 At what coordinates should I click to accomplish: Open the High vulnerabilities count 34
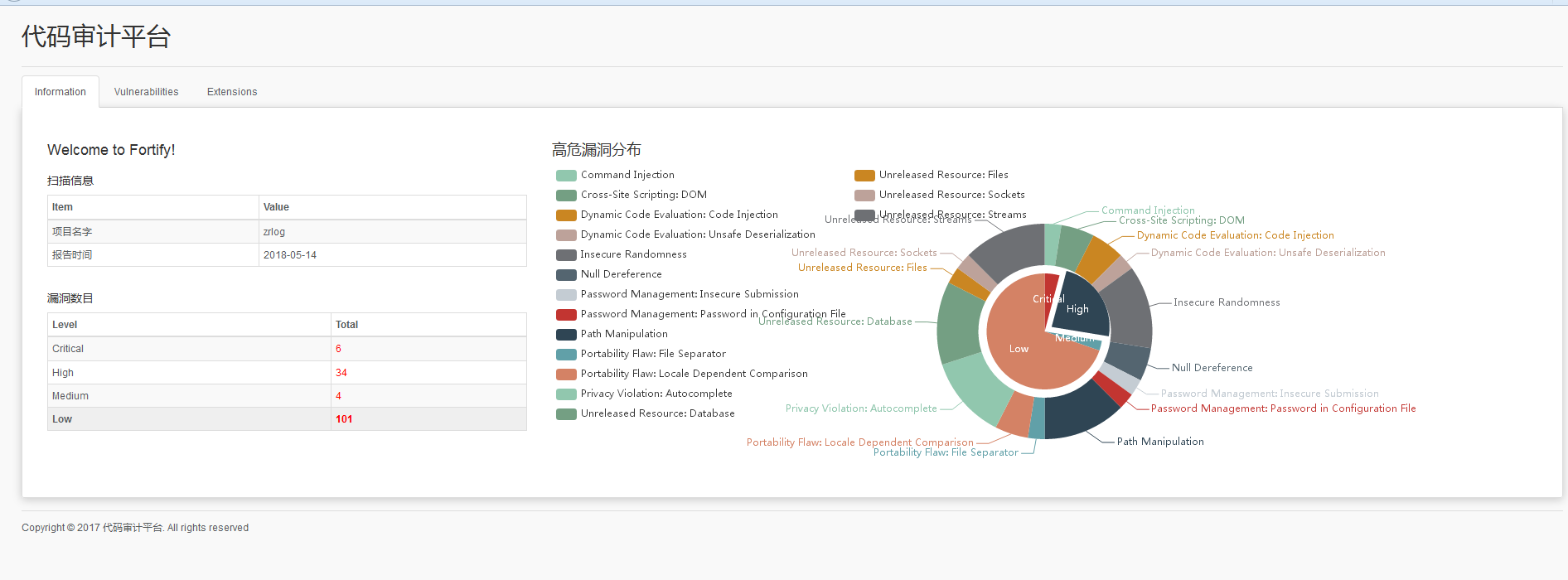pyautogui.click(x=341, y=373)
